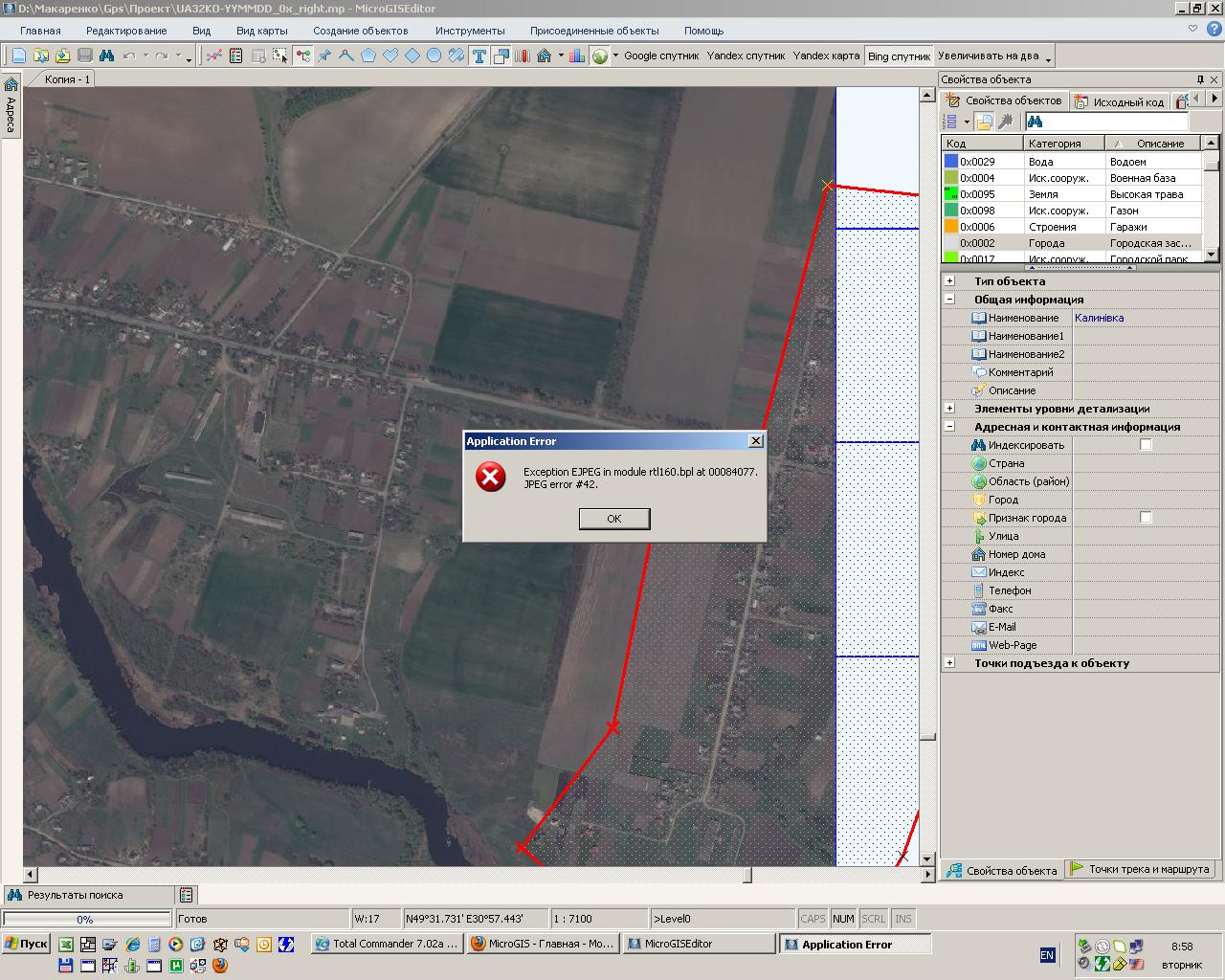Image resolution: width=1225 pixels, height=980 pixels.
Task: Click the blue swatch for code 0x0029
Action: tap(951, 162)
